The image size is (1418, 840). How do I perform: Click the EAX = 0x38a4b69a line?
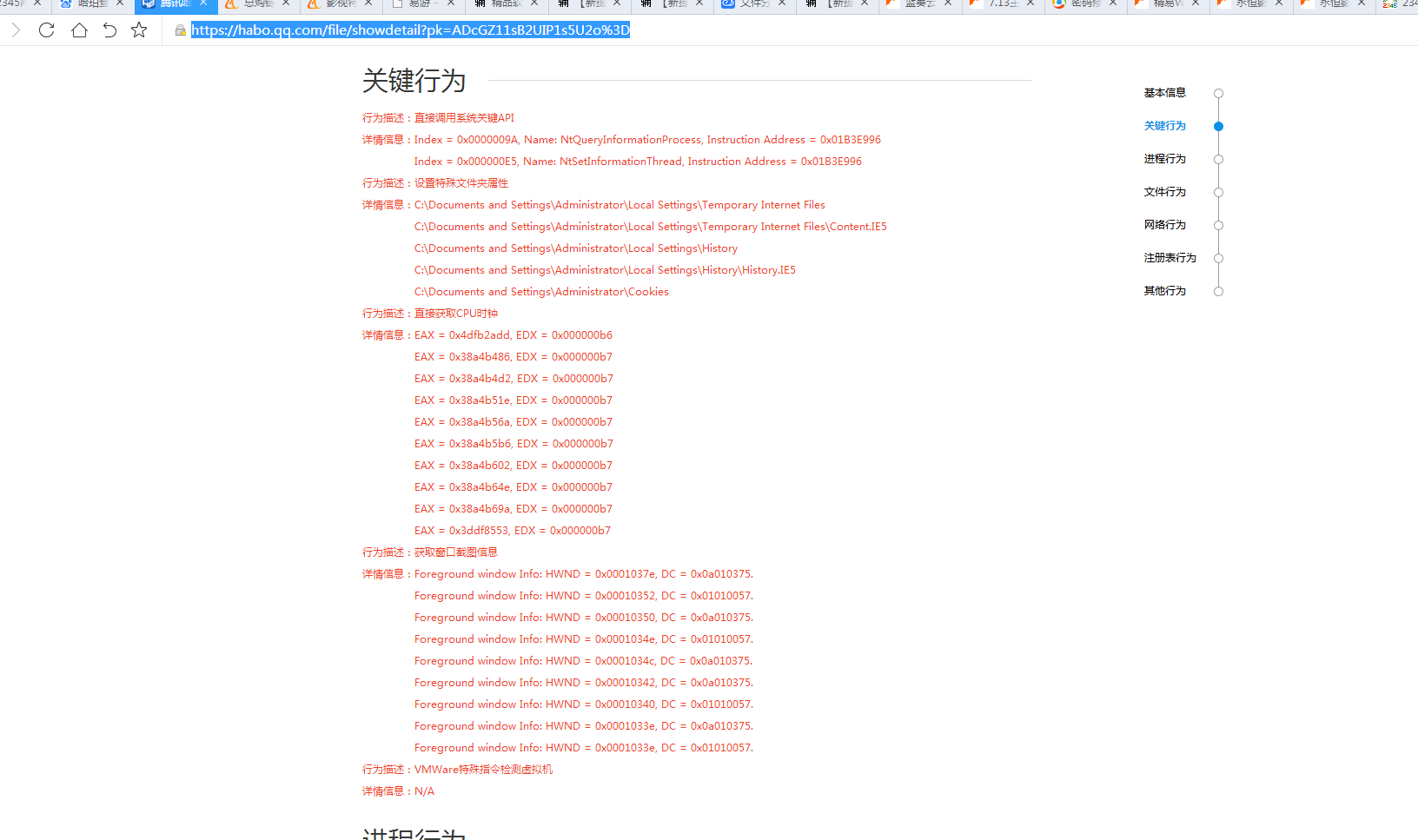(514, 509)
